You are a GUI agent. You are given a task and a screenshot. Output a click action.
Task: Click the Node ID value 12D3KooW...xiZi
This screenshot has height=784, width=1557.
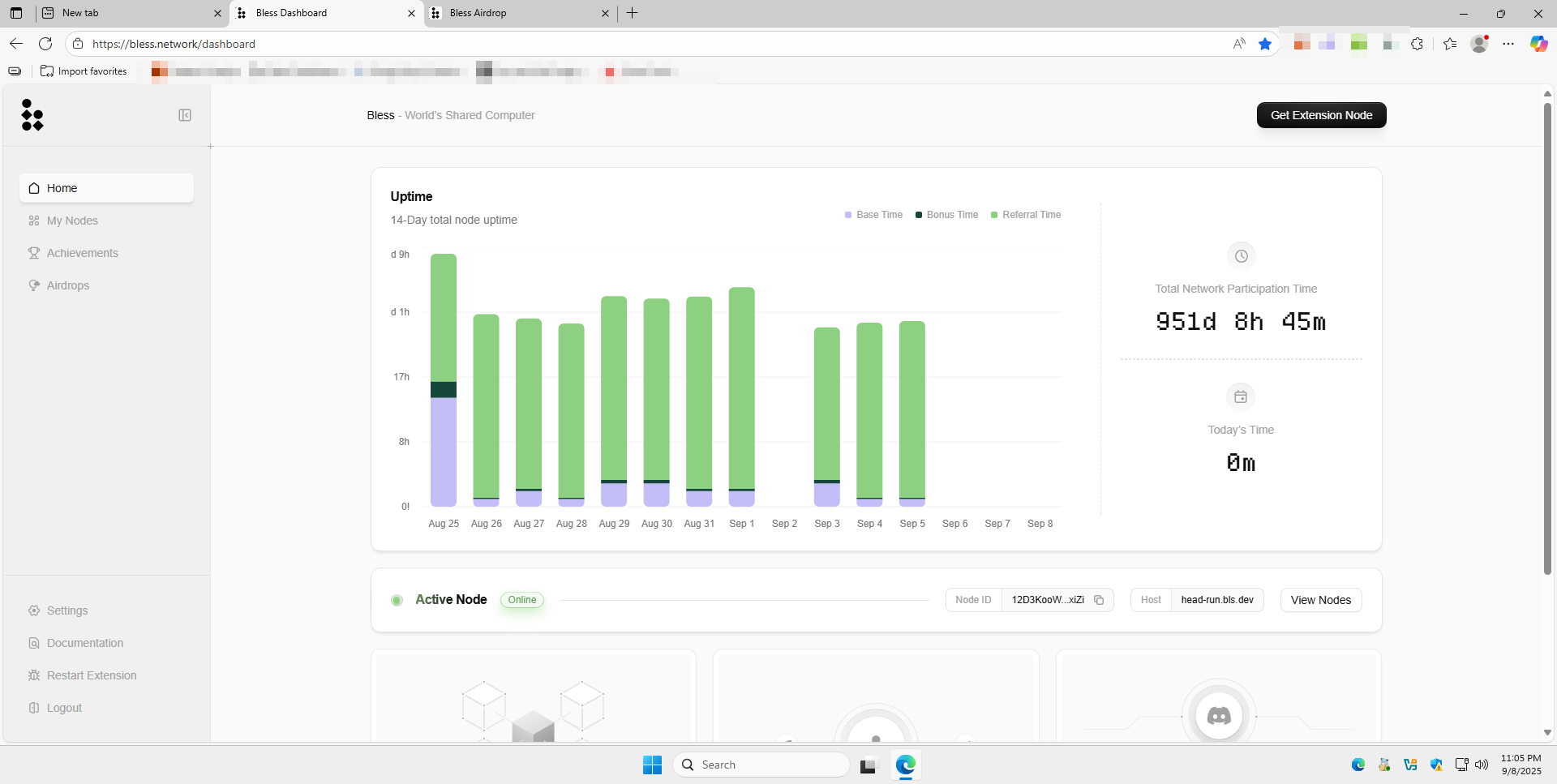[1048, 600]
